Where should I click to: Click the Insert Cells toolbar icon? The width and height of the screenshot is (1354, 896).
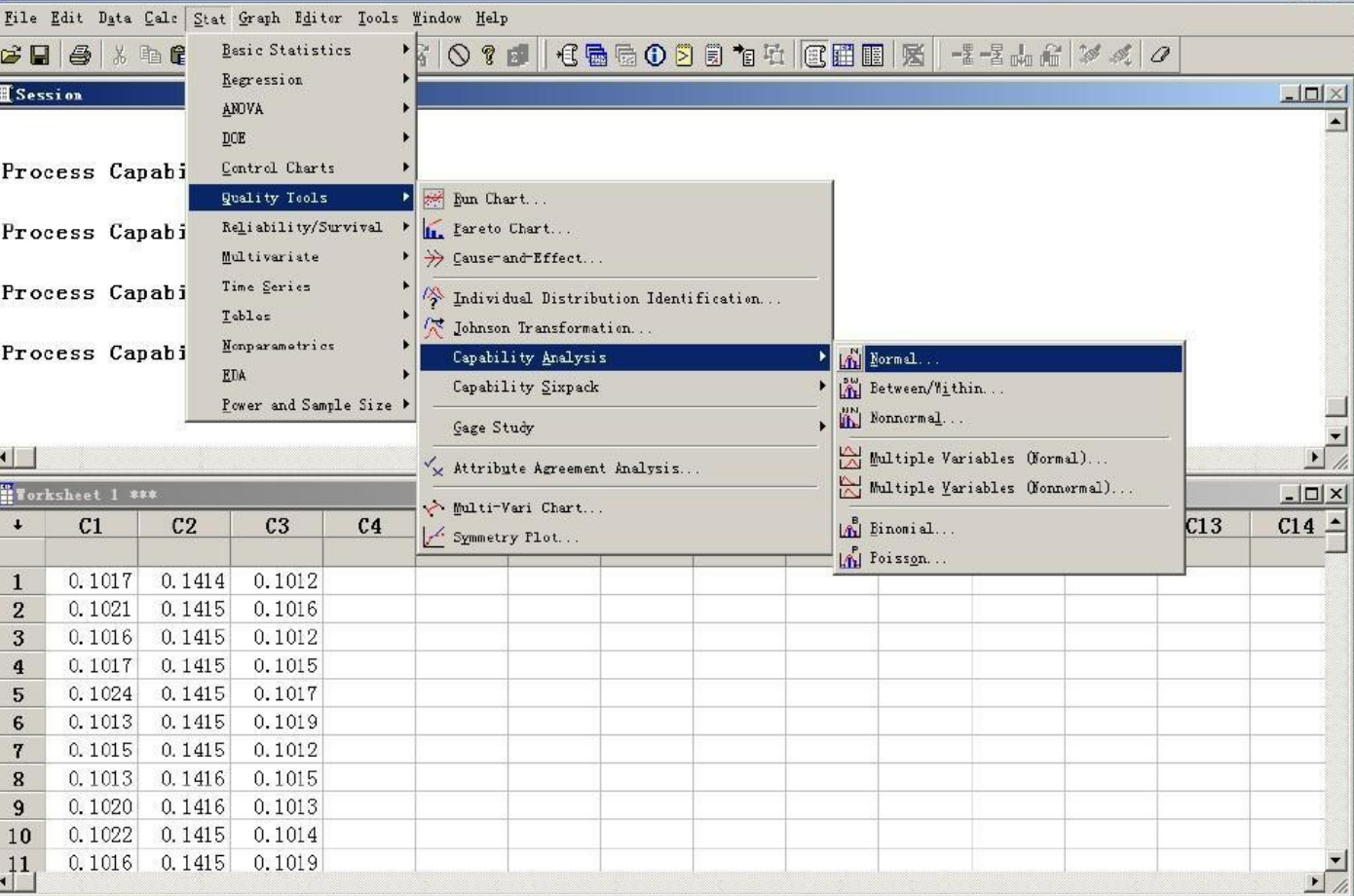pos(962,56)
